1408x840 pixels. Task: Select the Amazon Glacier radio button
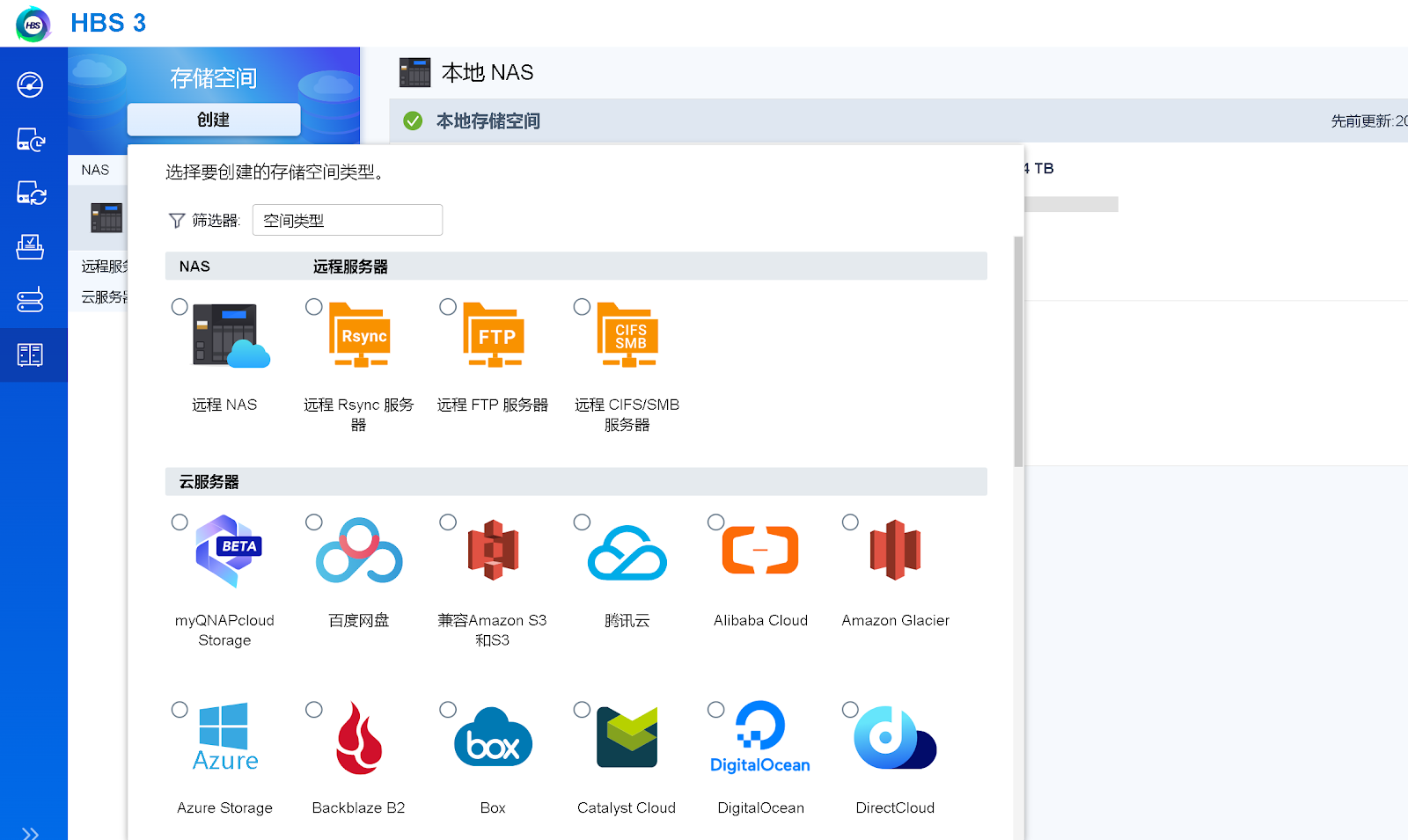pyautogui.click(x=850, y=522)
